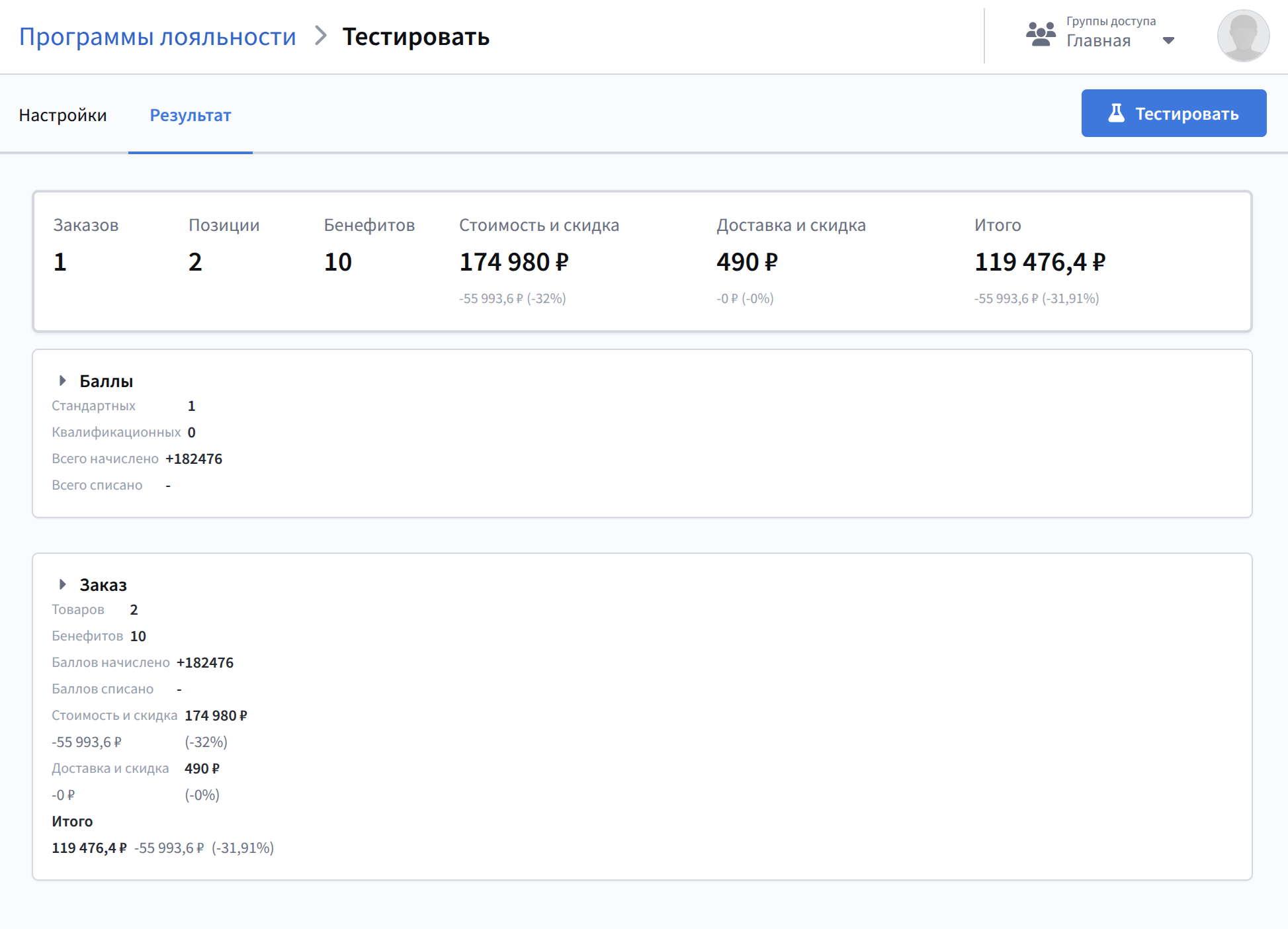Screen dimensions: 1288x929
Task: Go to Программы лояльности breadcrumb link
Action: click(x=157, y=36)
